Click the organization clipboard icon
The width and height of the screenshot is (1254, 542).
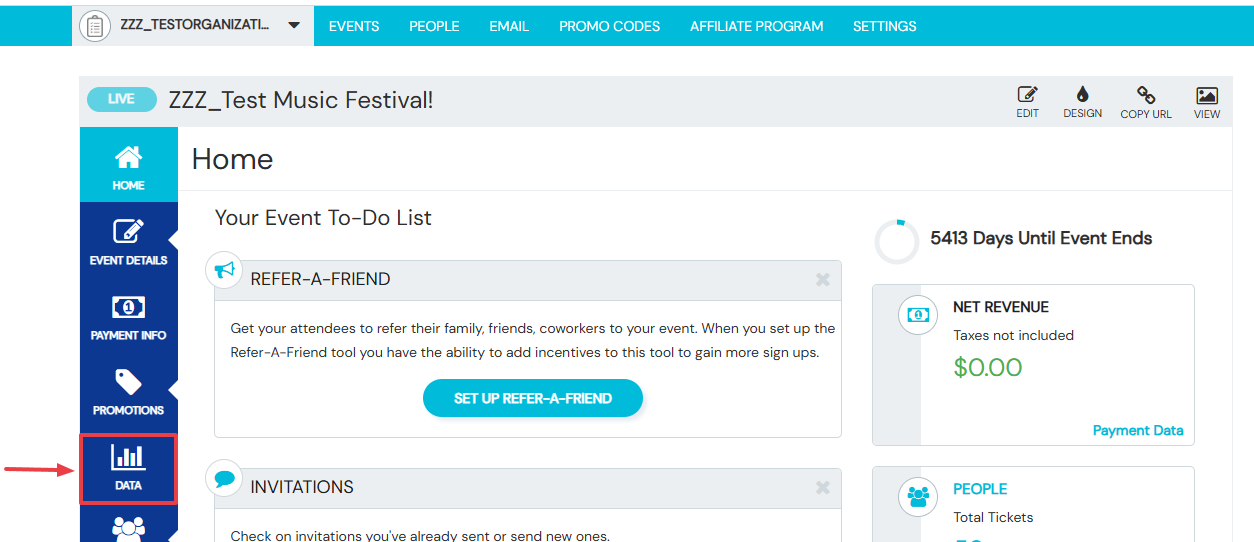click(95, 26)
